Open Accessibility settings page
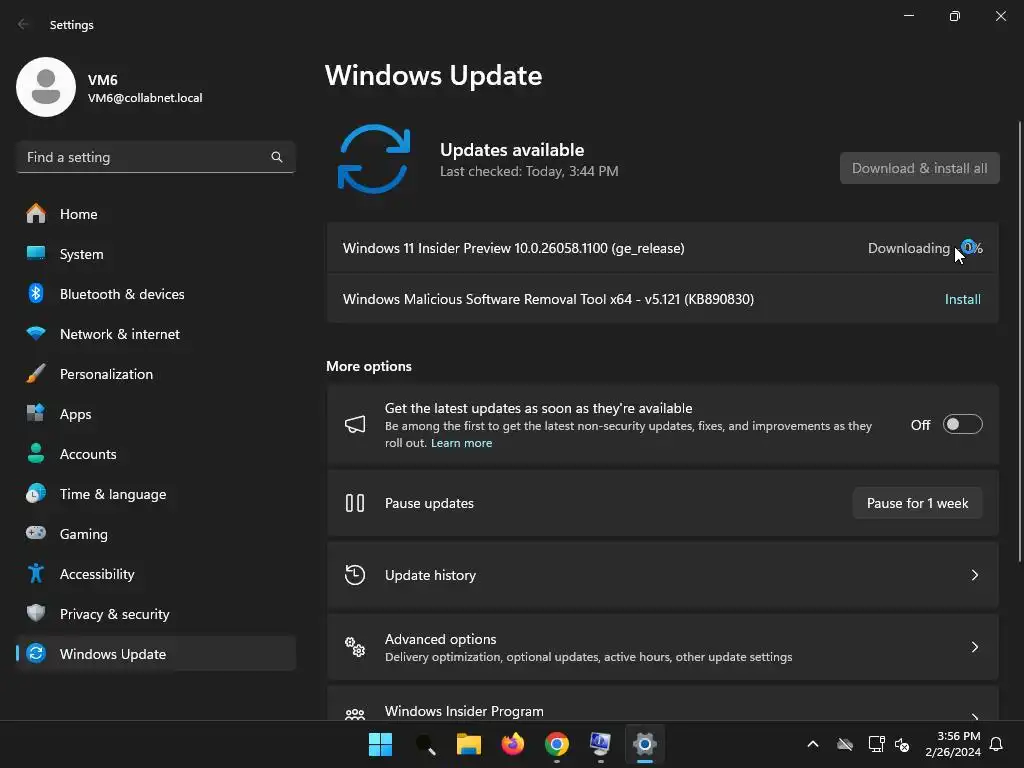This screenshot has height=768, width=1024. point(155,573)
